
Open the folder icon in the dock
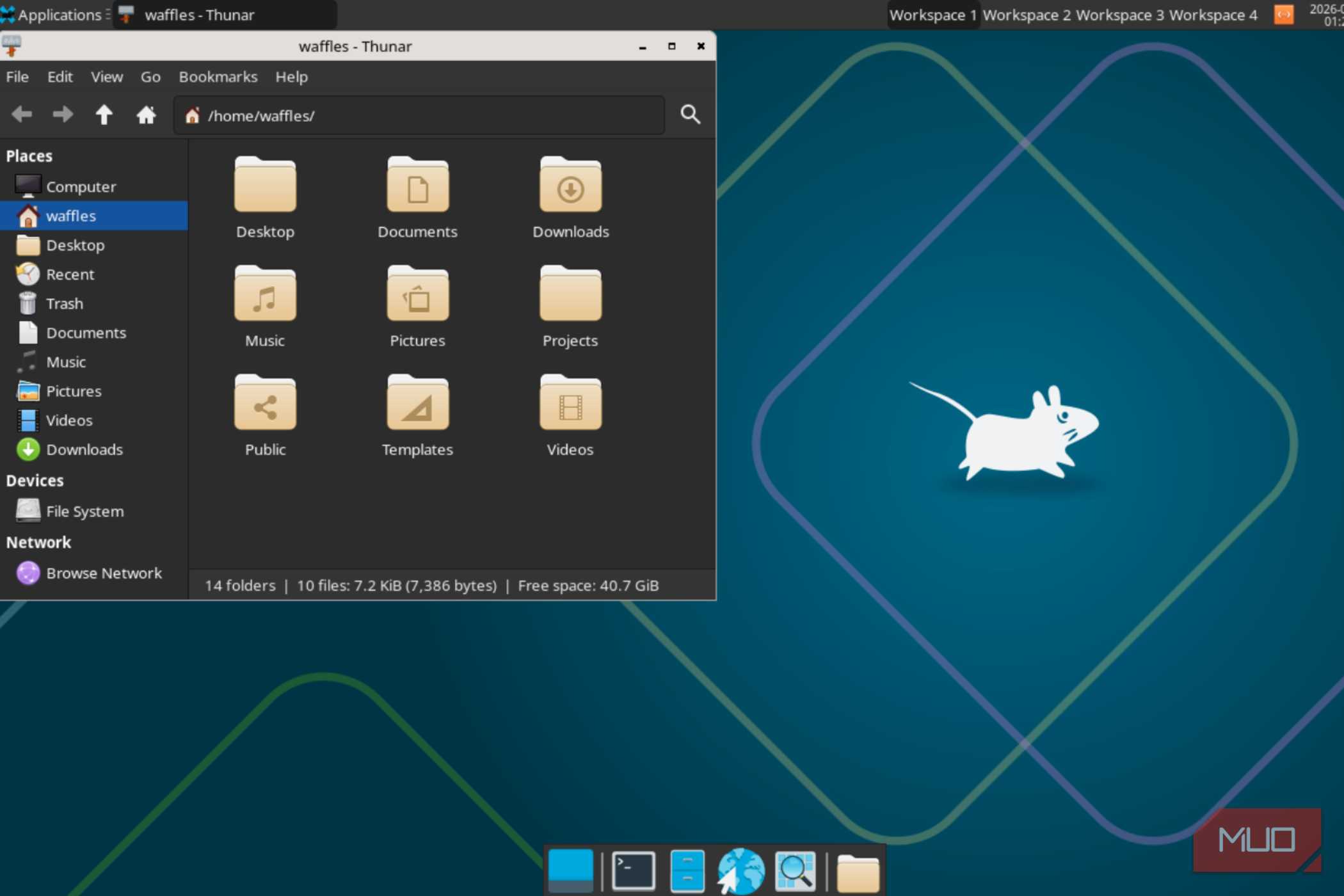(x=858, y=872)
